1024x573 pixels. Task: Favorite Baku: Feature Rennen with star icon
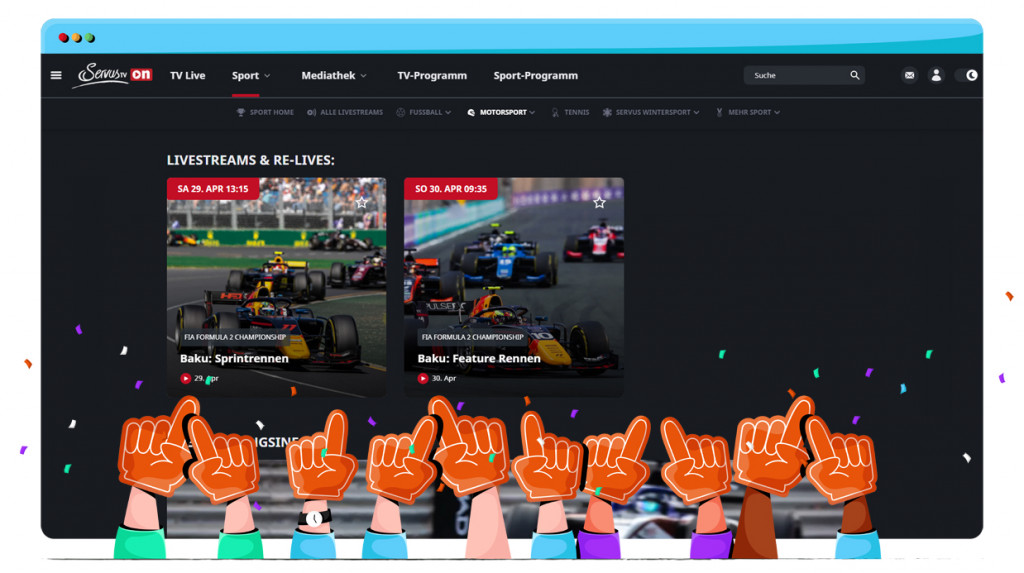[599, 203]
